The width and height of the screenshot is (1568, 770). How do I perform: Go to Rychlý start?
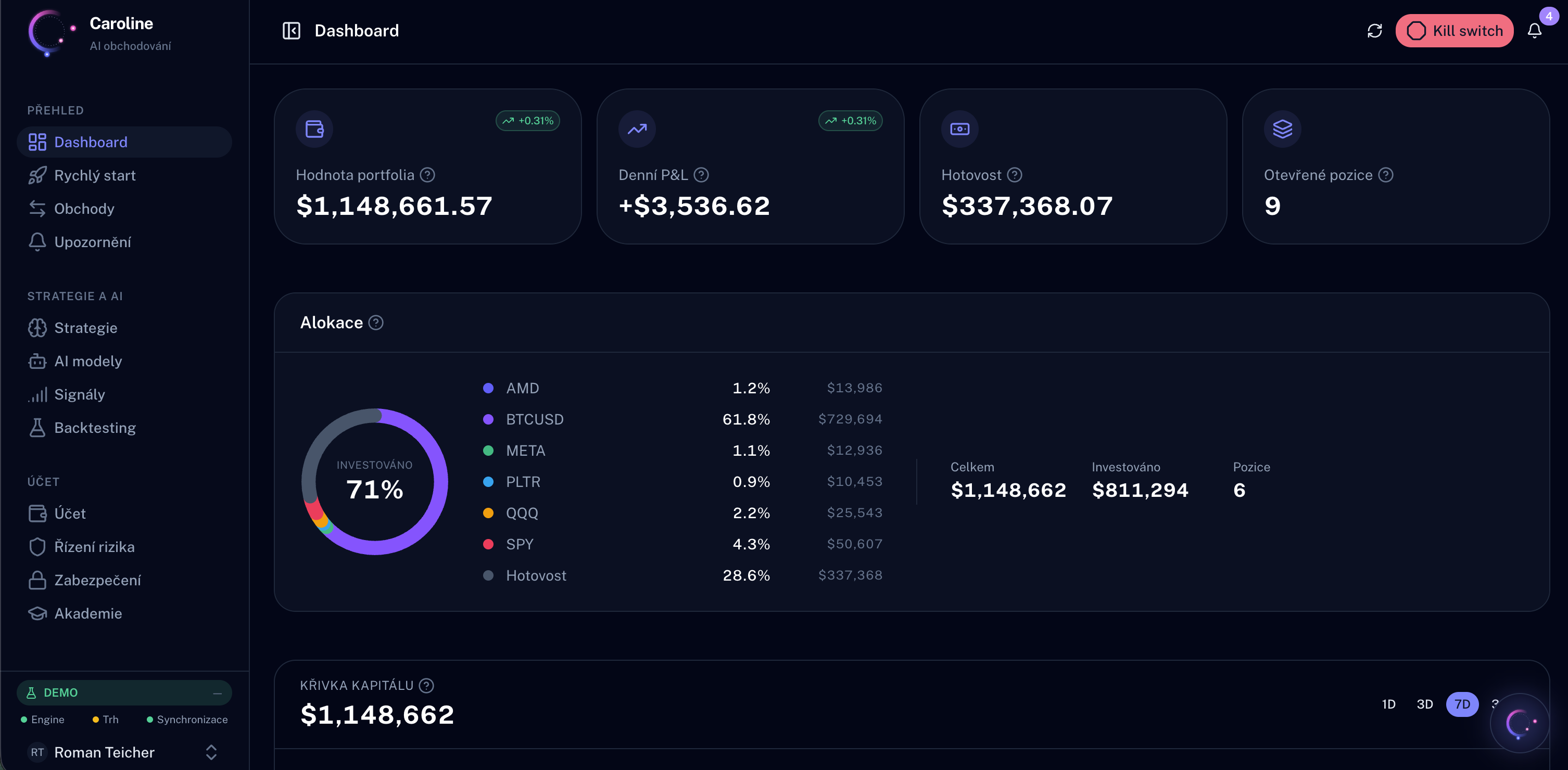click(124, 176)
